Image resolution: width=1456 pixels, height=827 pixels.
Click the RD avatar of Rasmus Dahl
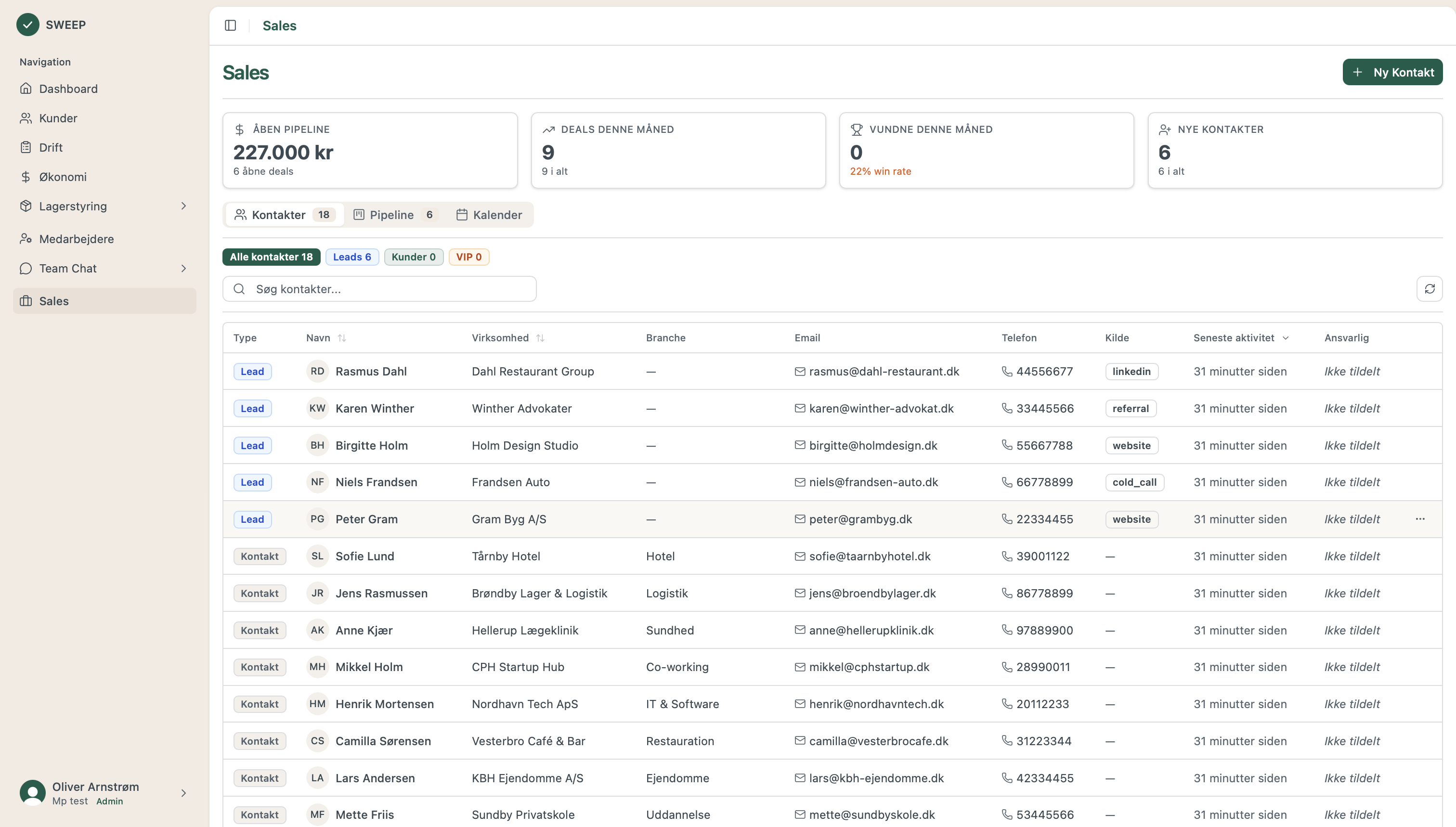(x=317, y=372)
